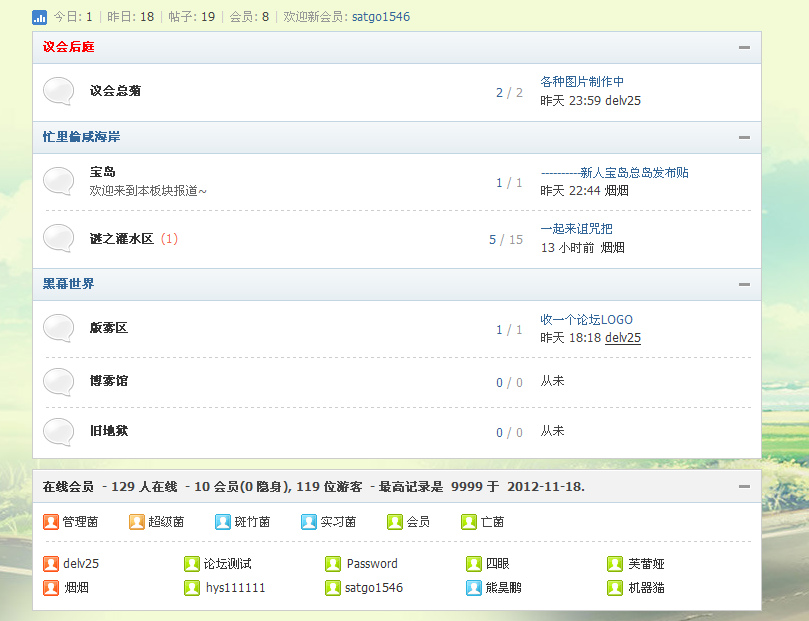Open latest thread 一起来诅咒把
Screen dimensions: 809x621
(576, 228)
